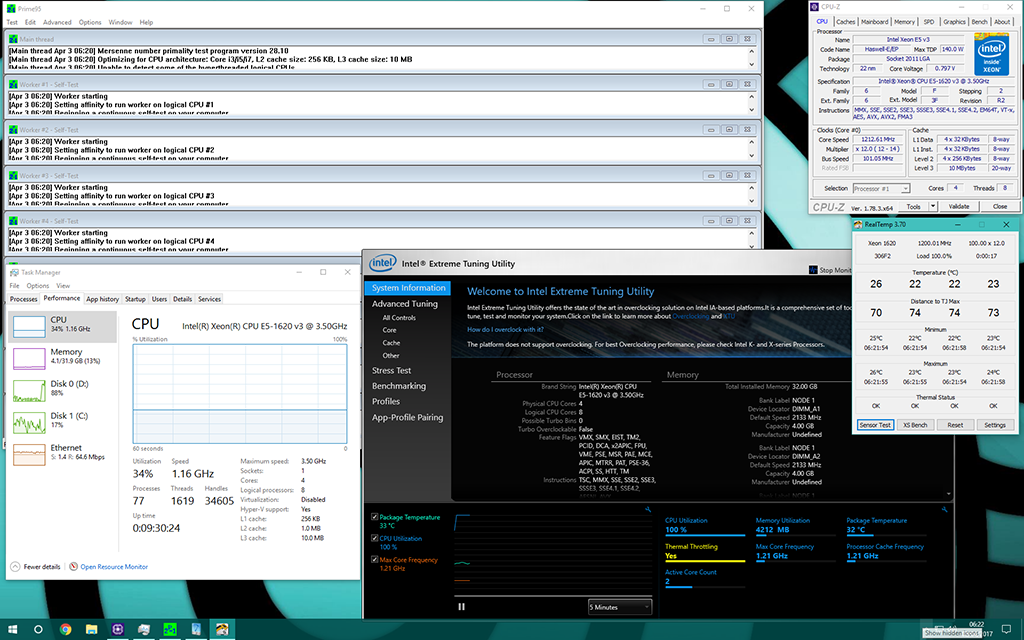Open the Windows Start menu
Screen dimensions: 1024x640
(12, 630)
